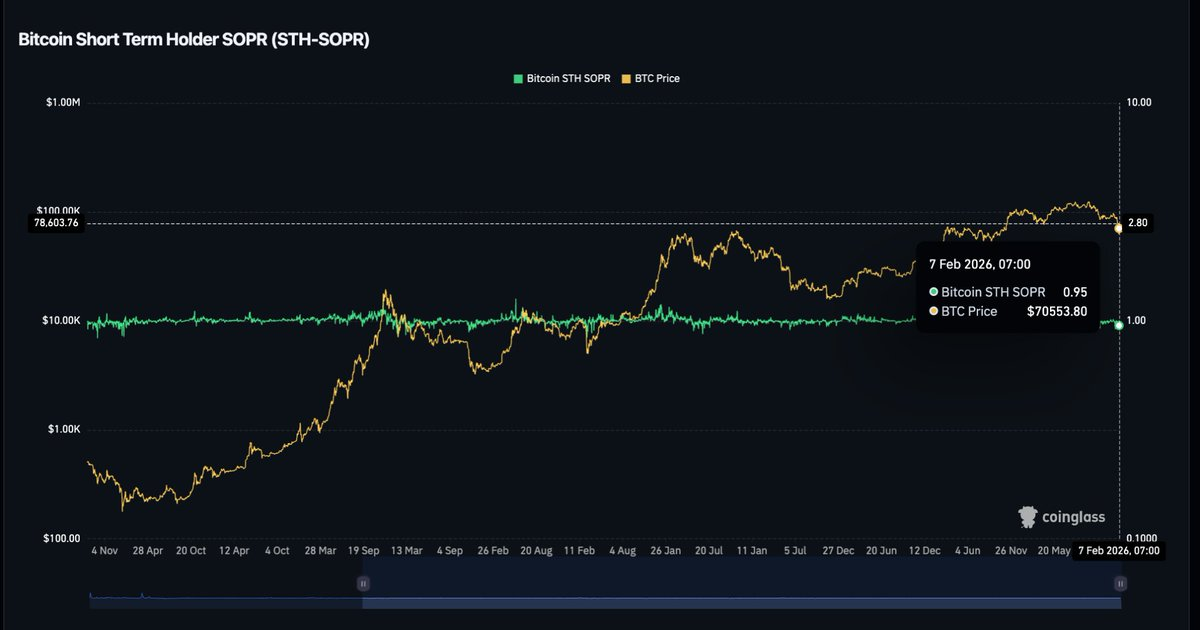Click the coinglass logo watermark
This screenshot has height=630, width=1200.
(x=1061, y=516)
